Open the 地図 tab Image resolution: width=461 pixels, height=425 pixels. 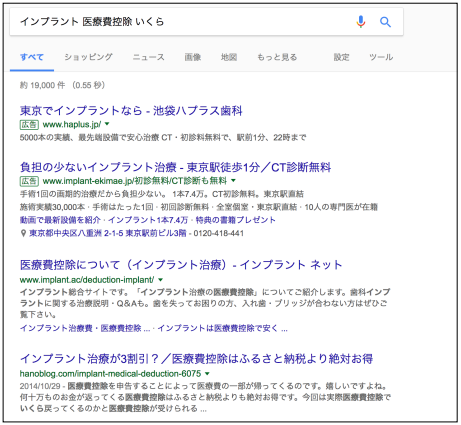pyautogui.click(x=229, y=57)
